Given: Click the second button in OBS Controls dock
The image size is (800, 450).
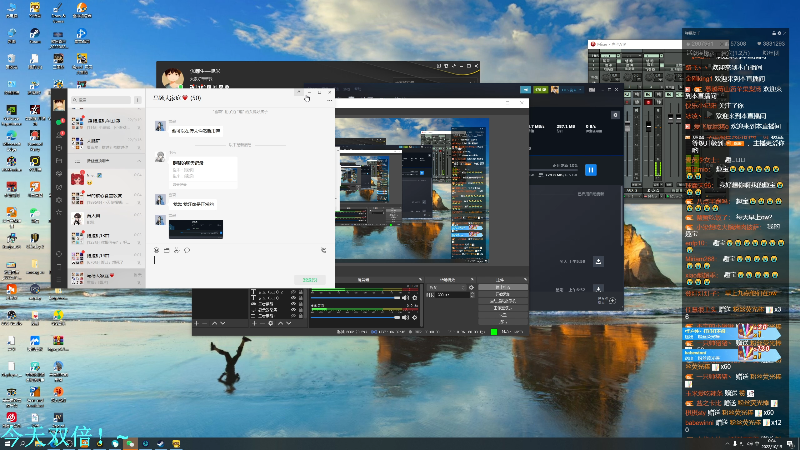Looking at the screenshot, I should 503,294.
